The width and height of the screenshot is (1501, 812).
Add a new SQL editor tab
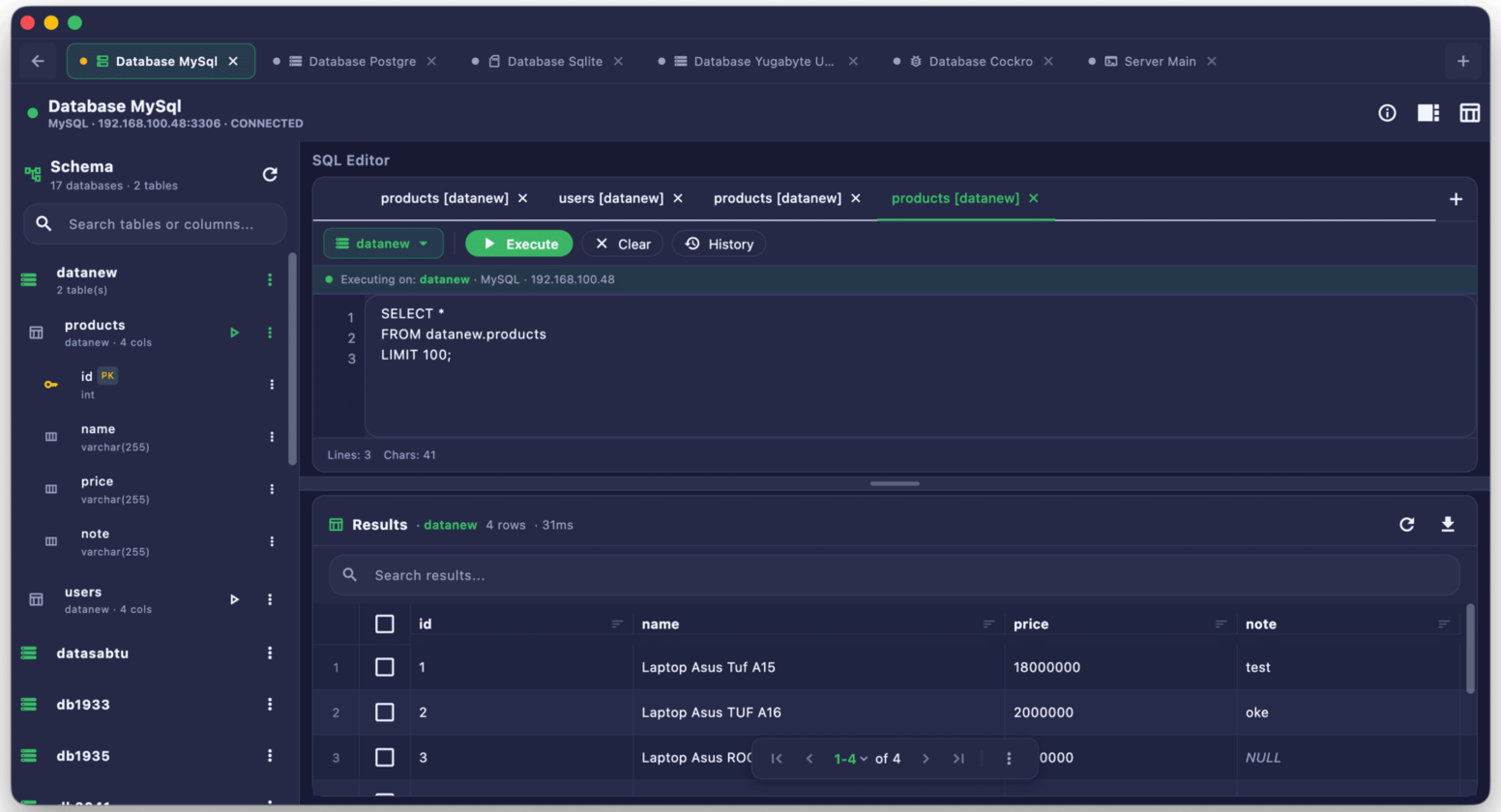[x=1456, y=199]
